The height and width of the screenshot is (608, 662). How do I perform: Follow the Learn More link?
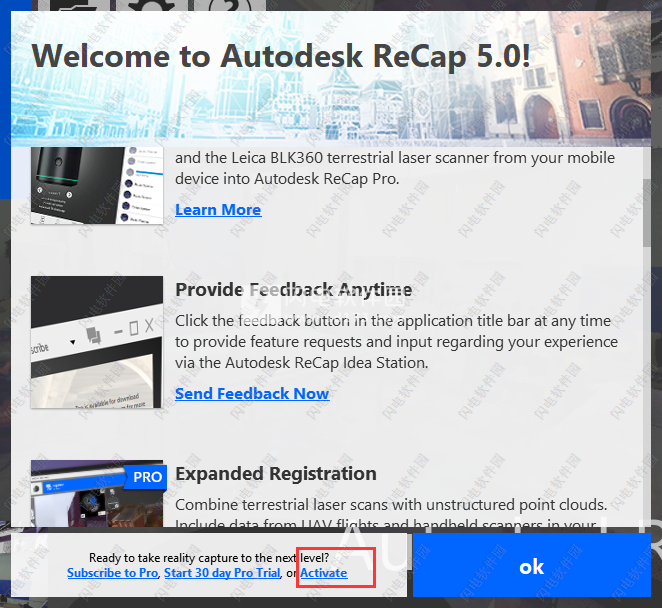(218, 209)
